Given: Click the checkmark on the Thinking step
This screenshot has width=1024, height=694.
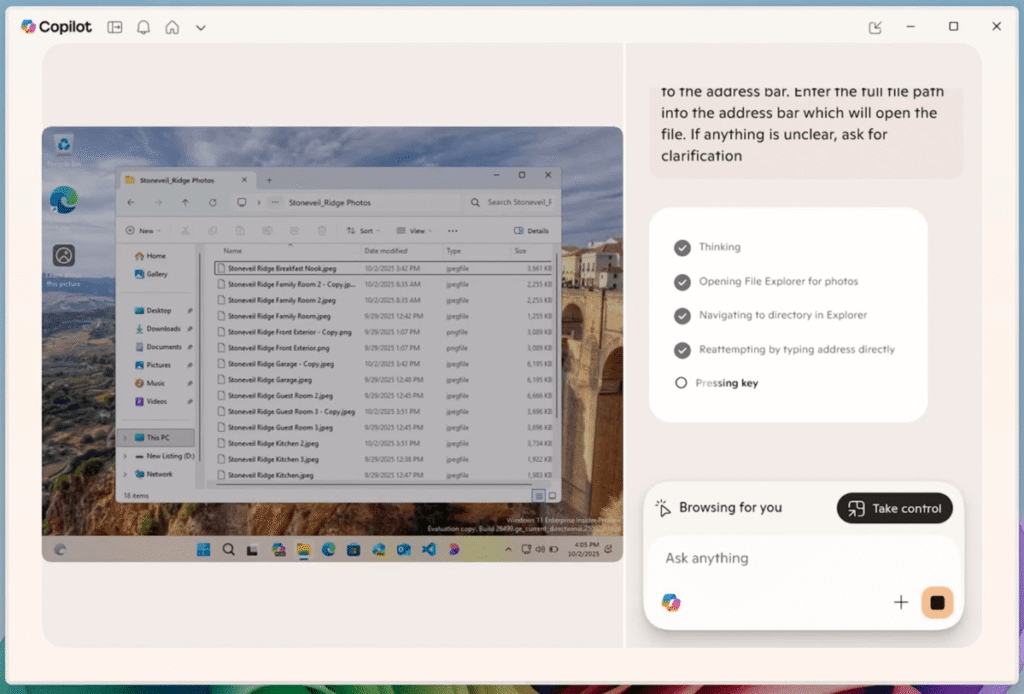Looking at the screenshot, I should pyautogui.click(x=682, y=247).
